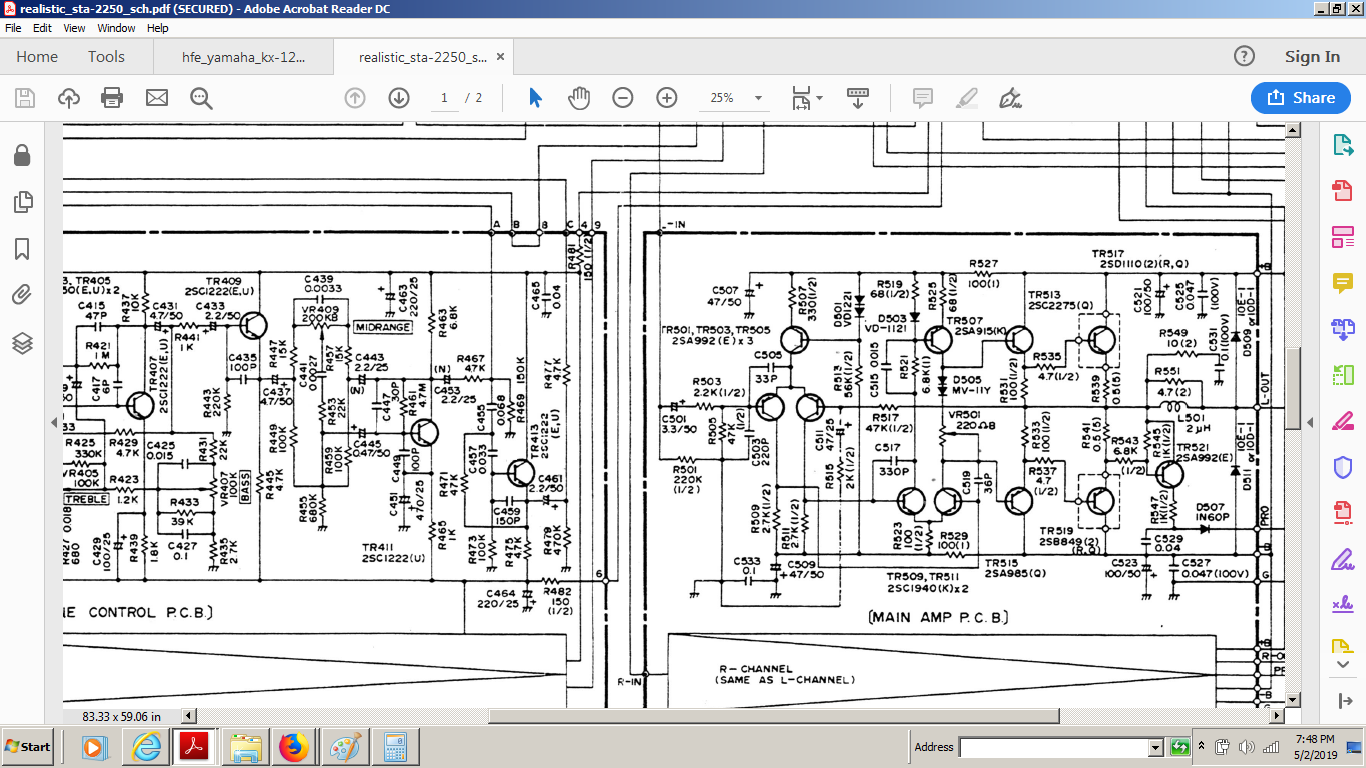Open the Sign document pen tool
The width and height of the screenshot is (1366, 768).
(1010, 98)
